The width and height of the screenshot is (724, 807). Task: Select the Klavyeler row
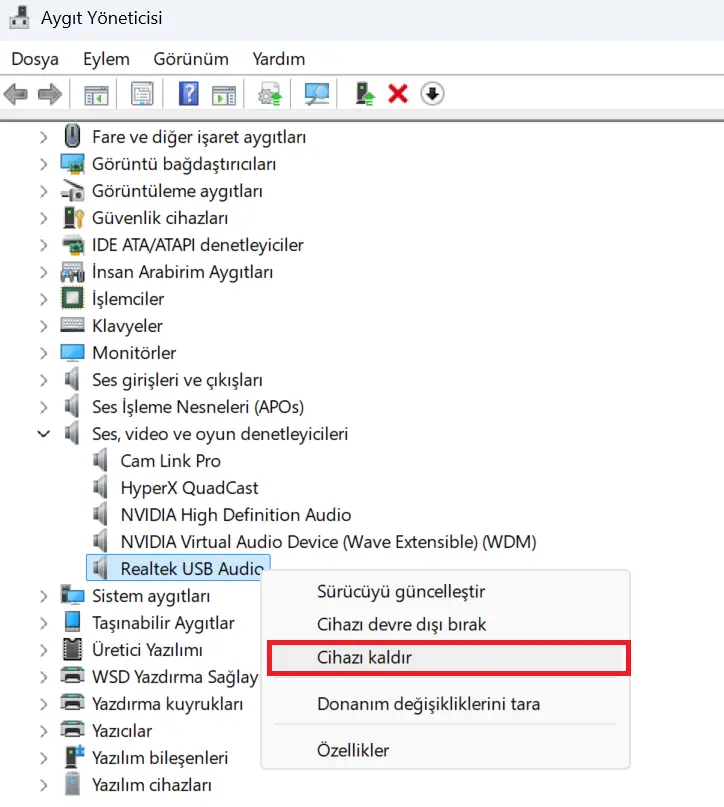pyautogui.click(x=127, y=326)
